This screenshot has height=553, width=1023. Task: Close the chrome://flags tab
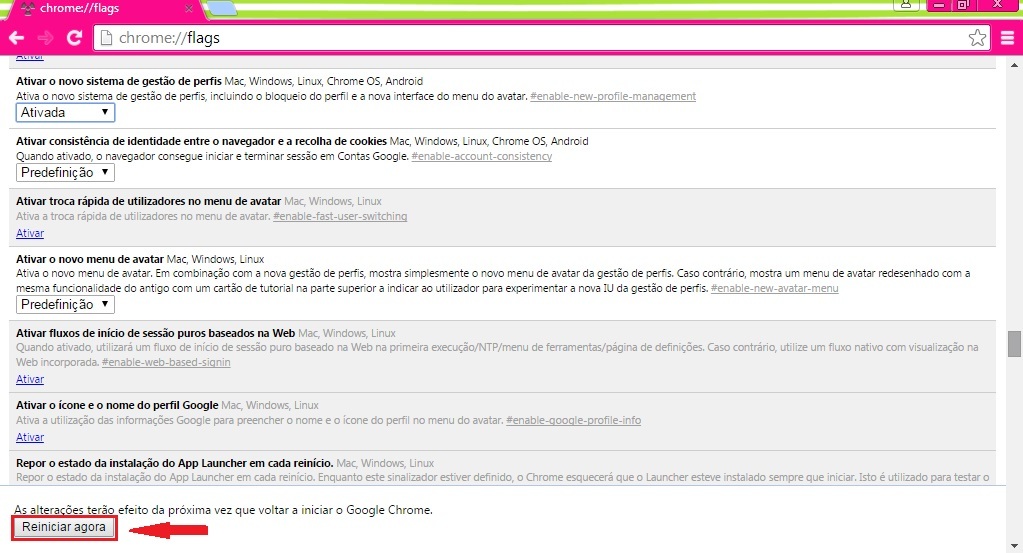click(x=189, y=8)
